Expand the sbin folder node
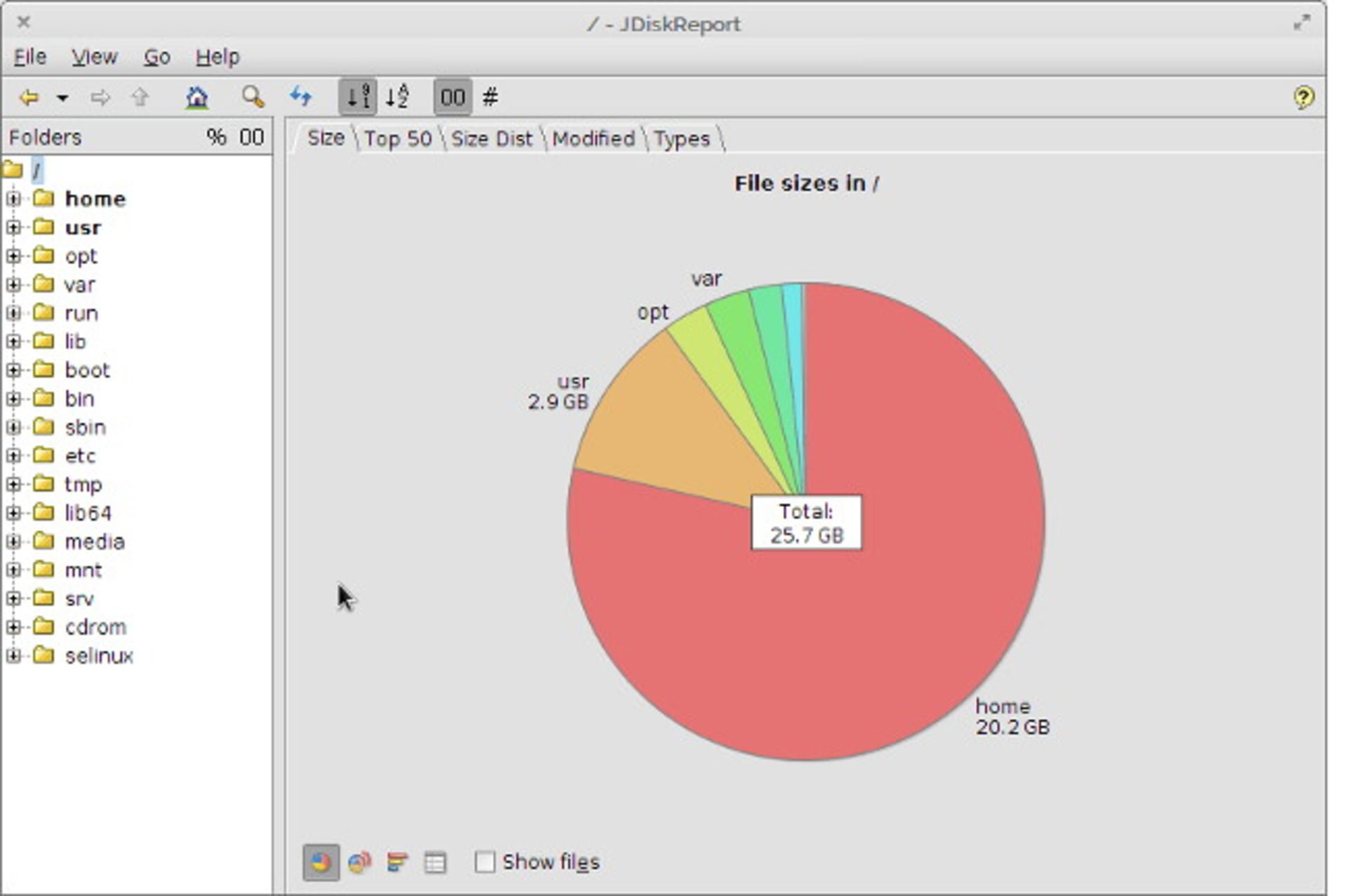The image size is (1348, 896). [13, 427]
